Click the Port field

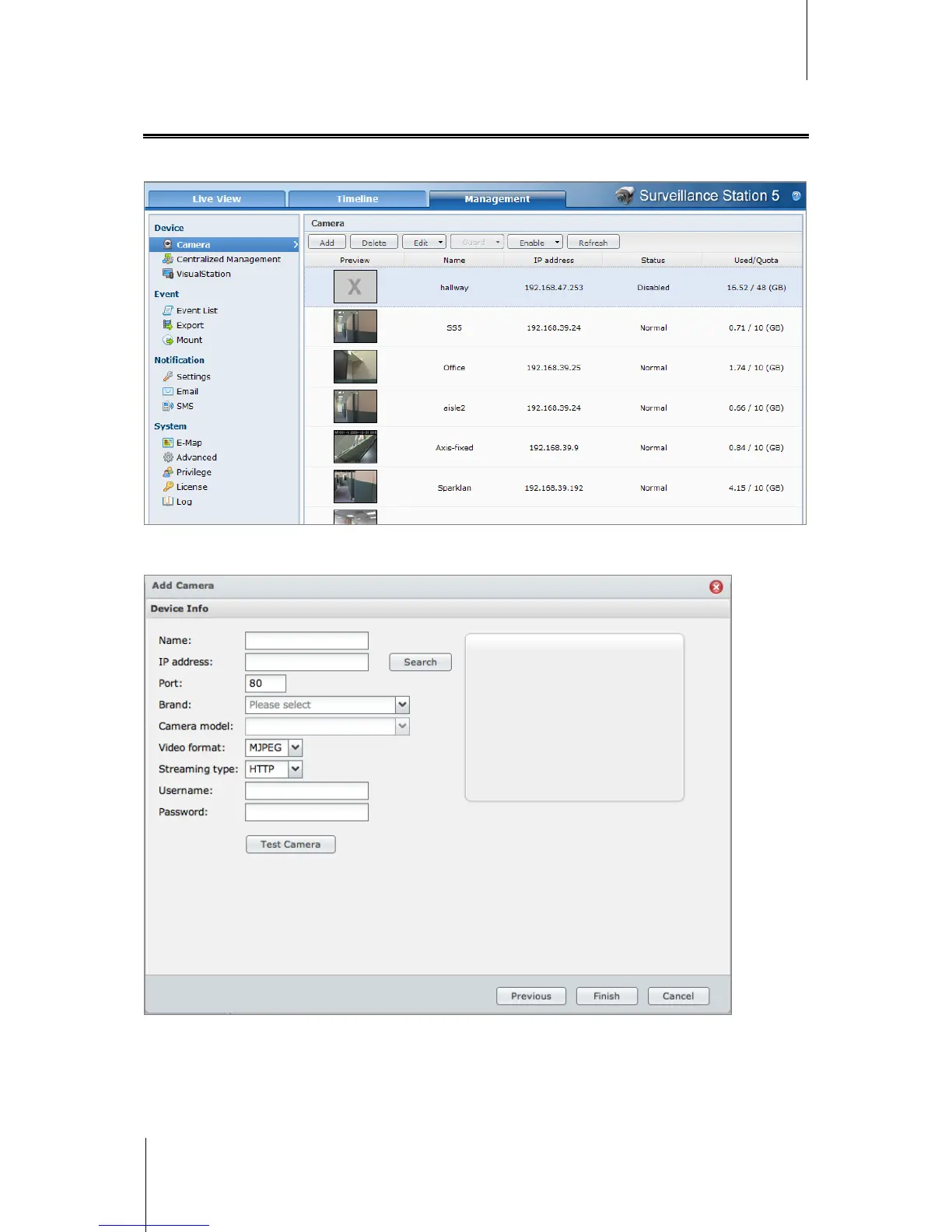point(265,684)
